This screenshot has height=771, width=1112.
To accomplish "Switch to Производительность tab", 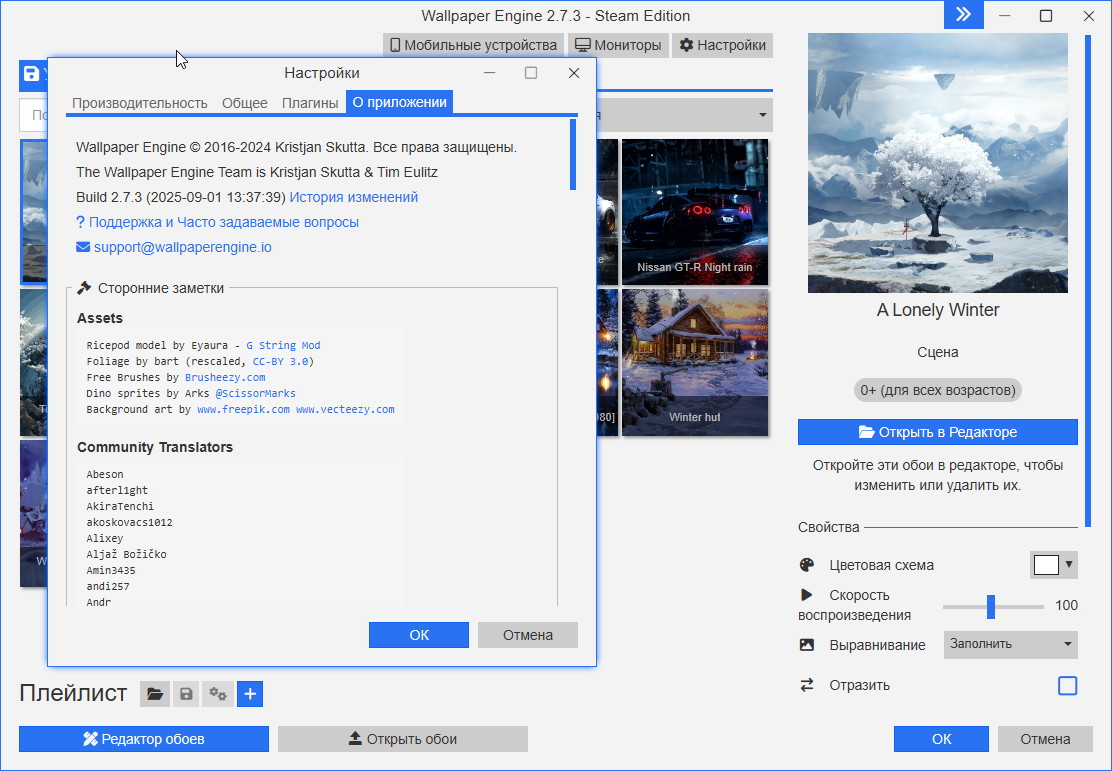I will (x=140, y=103).
